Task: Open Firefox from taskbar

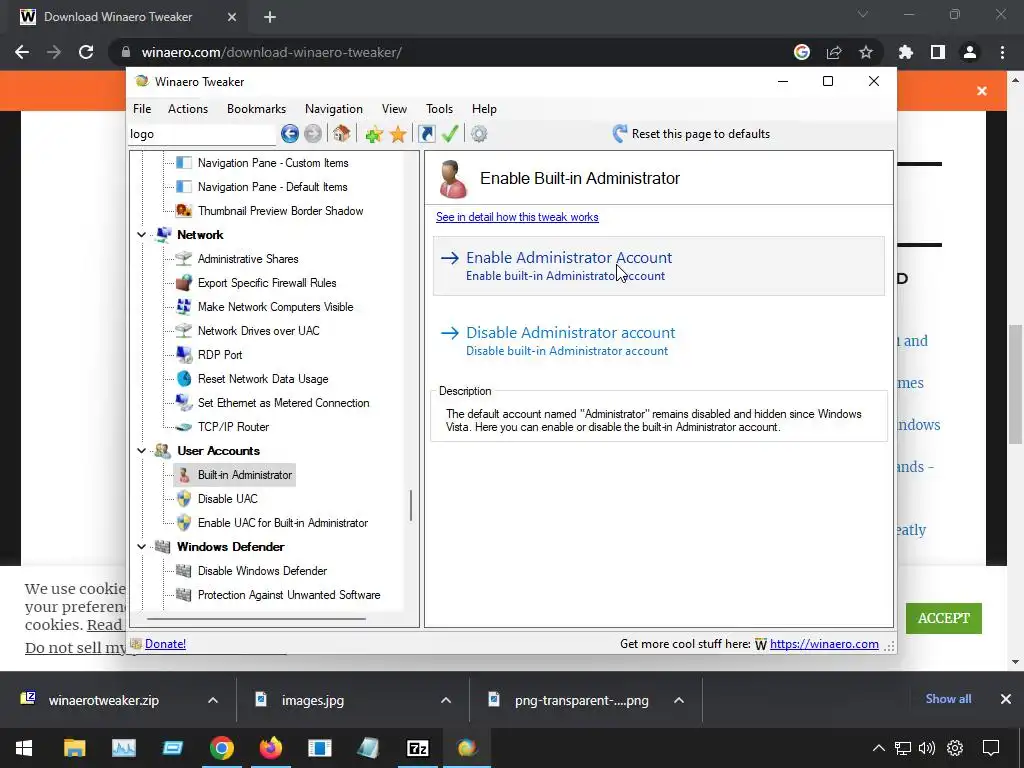Action: tap(270, 748)
